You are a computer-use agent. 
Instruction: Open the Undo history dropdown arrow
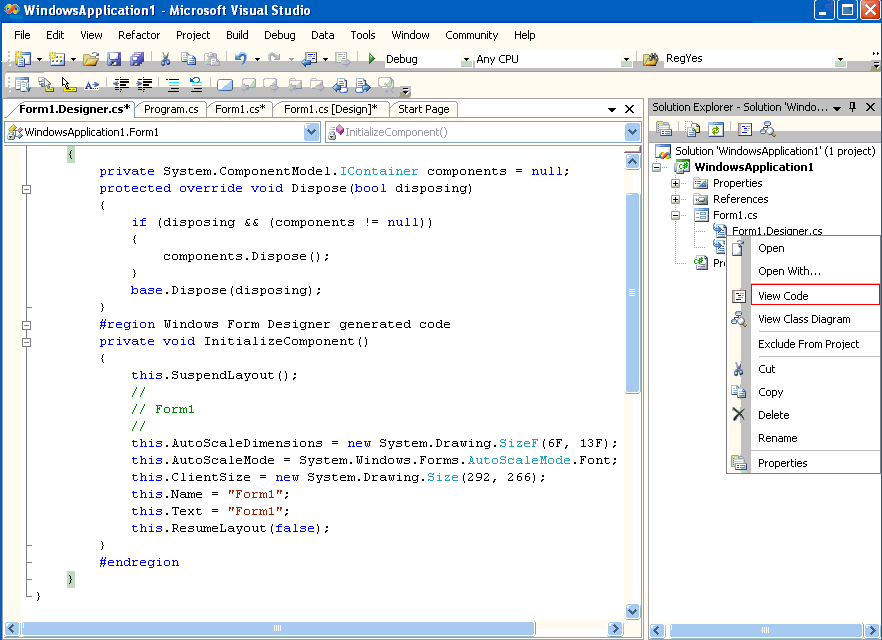[257, 59]
